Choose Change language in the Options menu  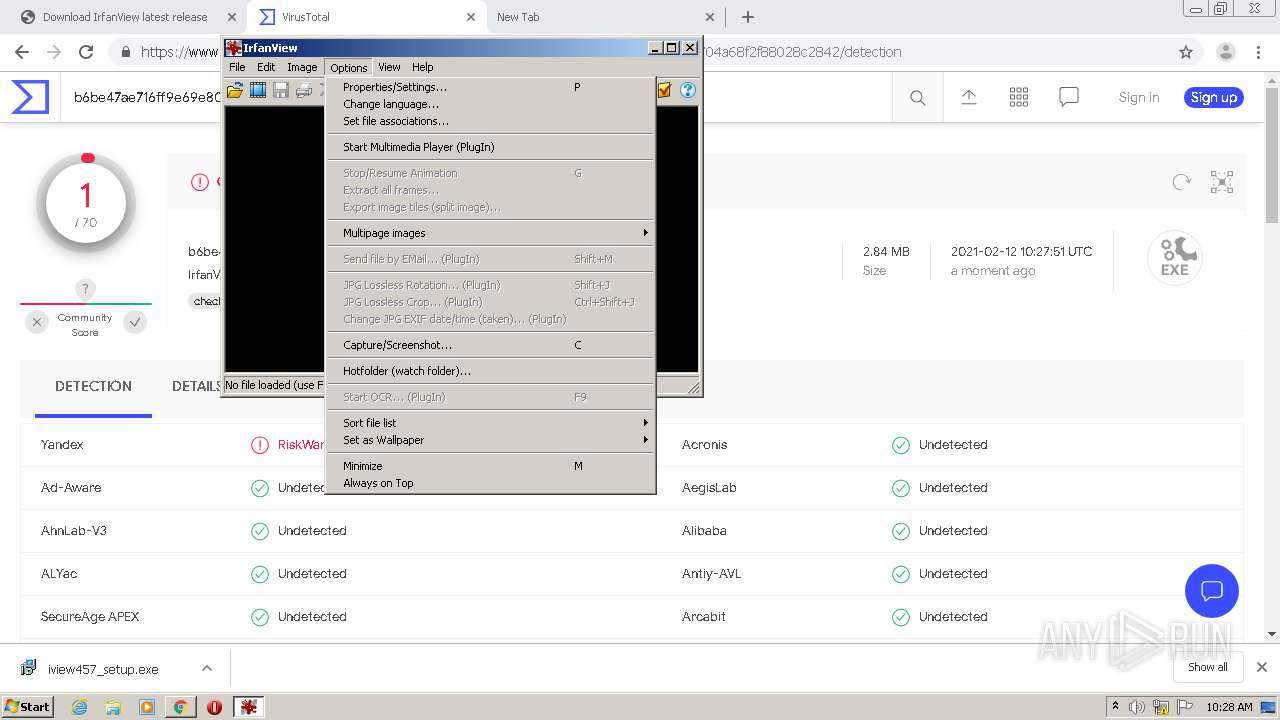491,104
